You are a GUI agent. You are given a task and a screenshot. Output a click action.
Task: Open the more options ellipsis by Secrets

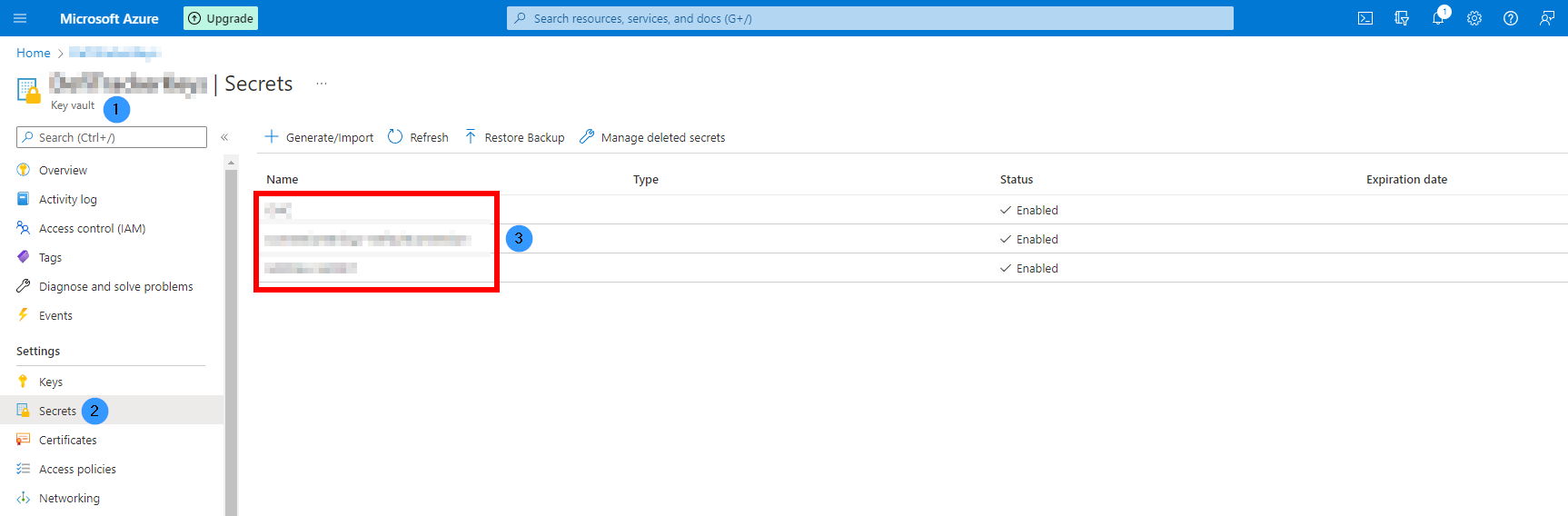(322, 84)
